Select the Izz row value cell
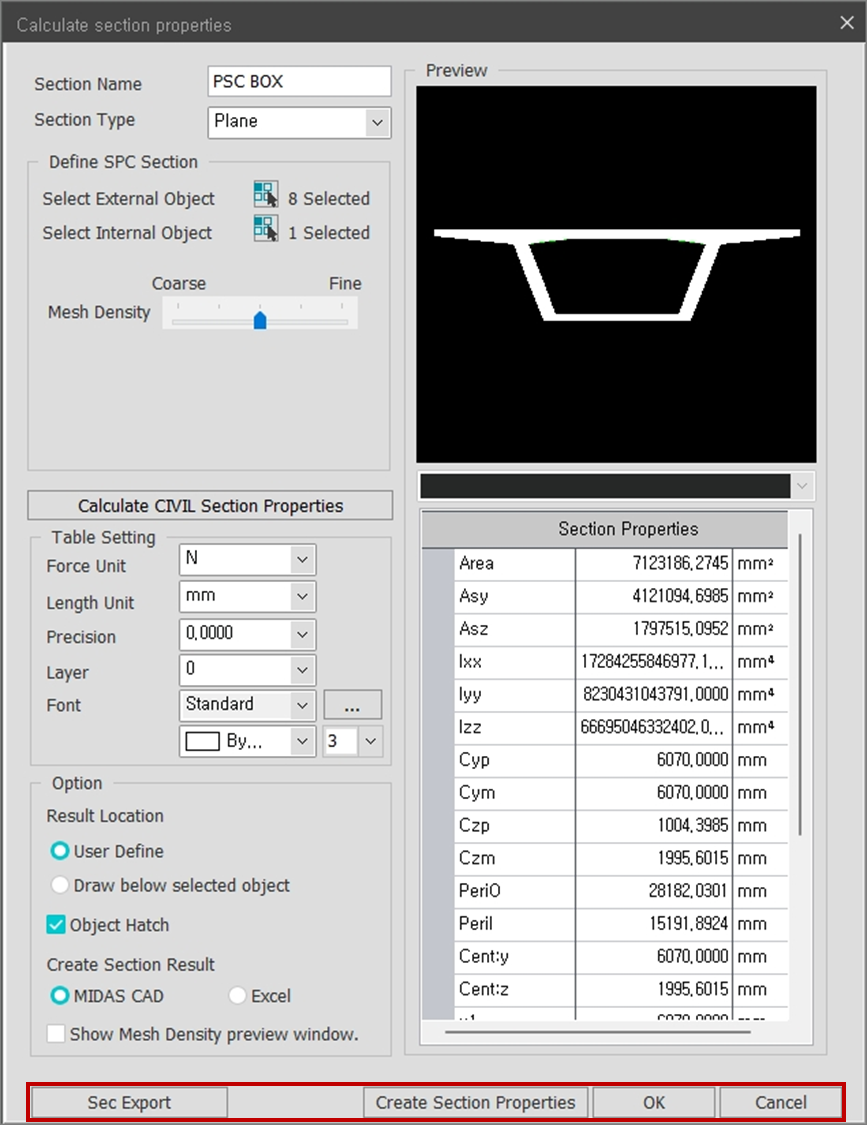The width and height of the screenshot is (867, 1125). click(654, 728)
